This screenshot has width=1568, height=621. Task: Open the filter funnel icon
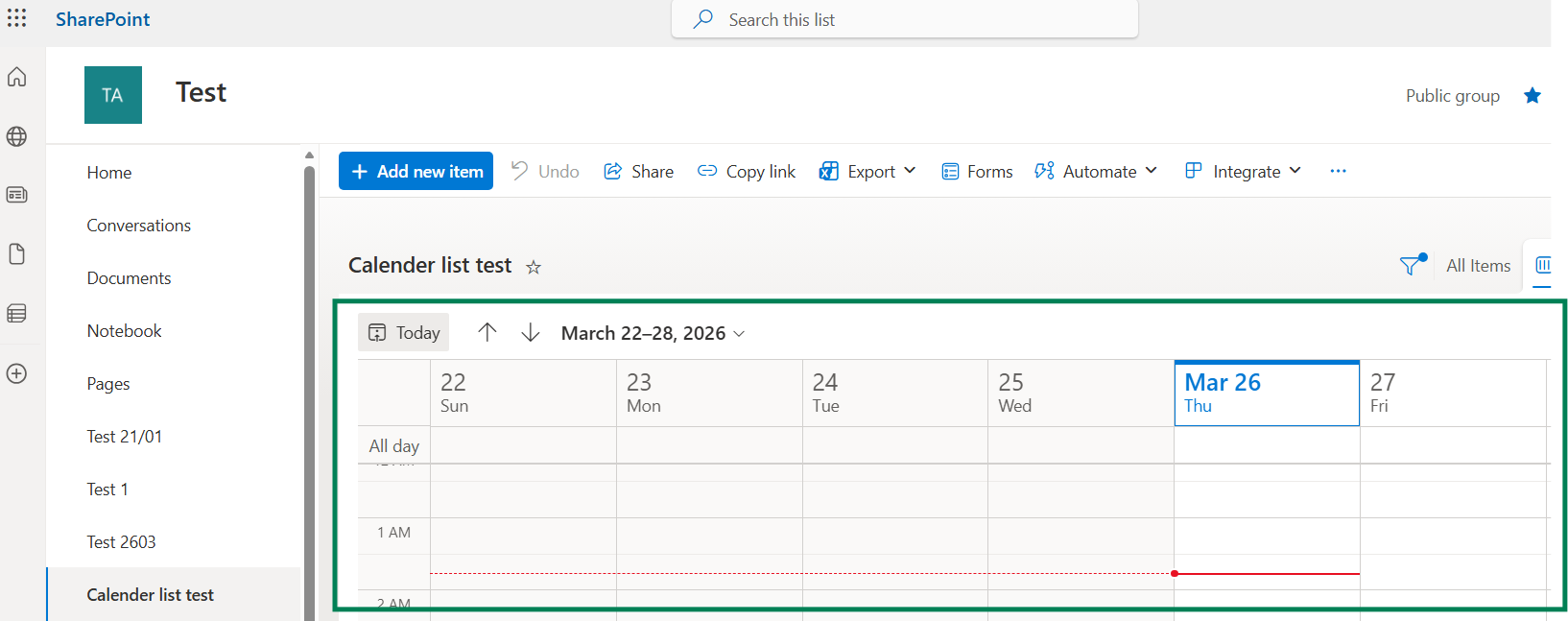(1412, 265)
